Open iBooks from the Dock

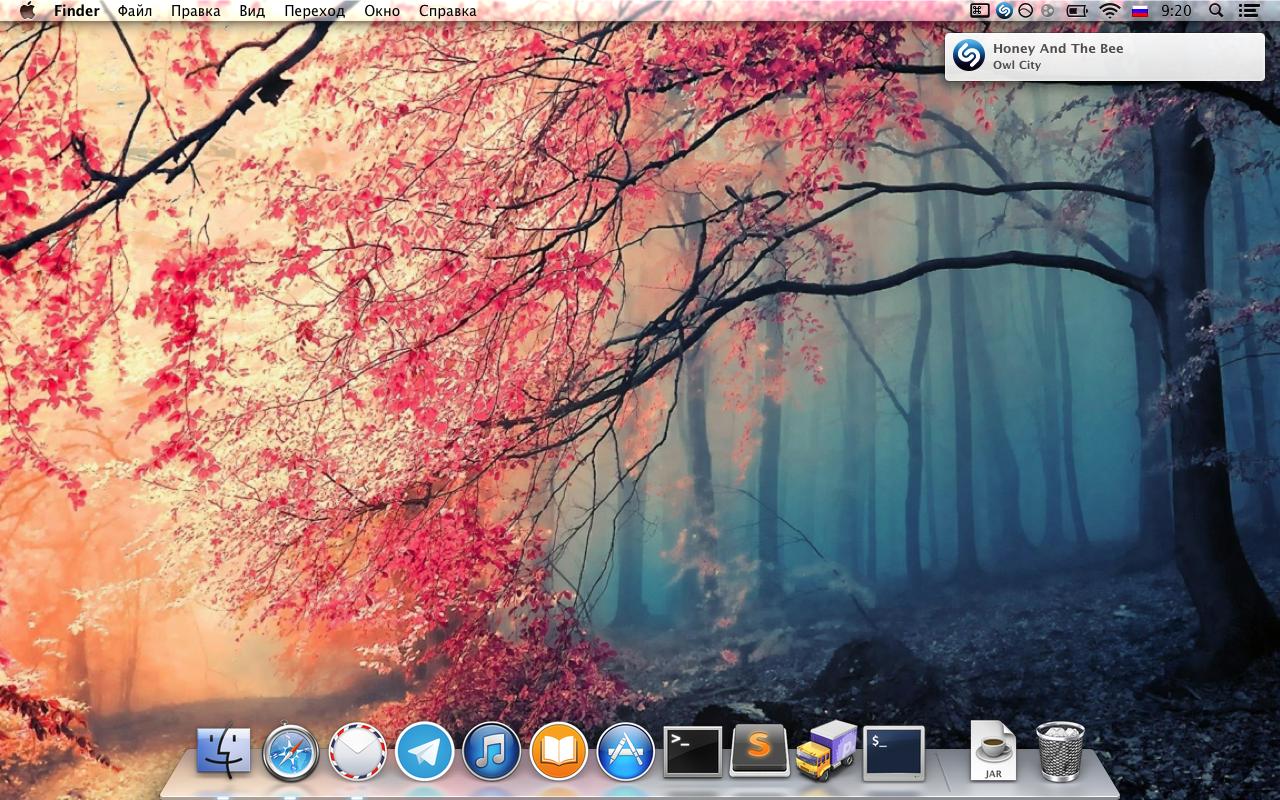tap(559, 752)
